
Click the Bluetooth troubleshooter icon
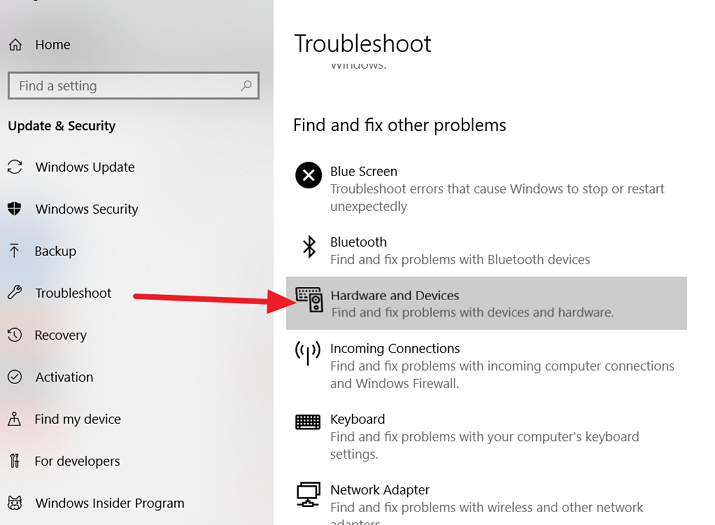(309, 247)
